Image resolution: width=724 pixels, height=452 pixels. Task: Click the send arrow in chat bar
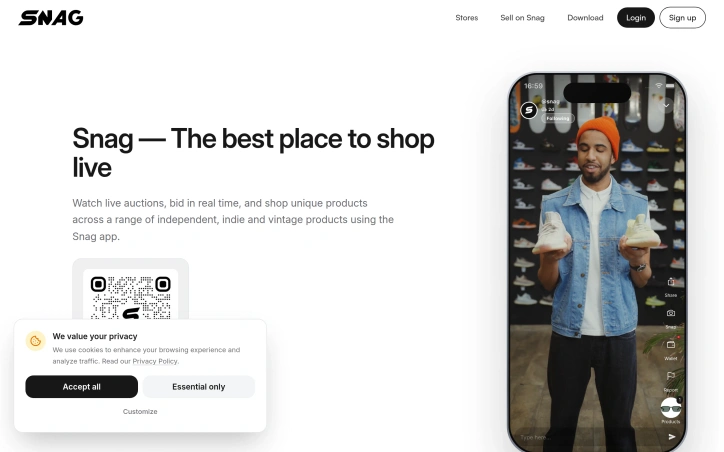[x=672, y=436]
